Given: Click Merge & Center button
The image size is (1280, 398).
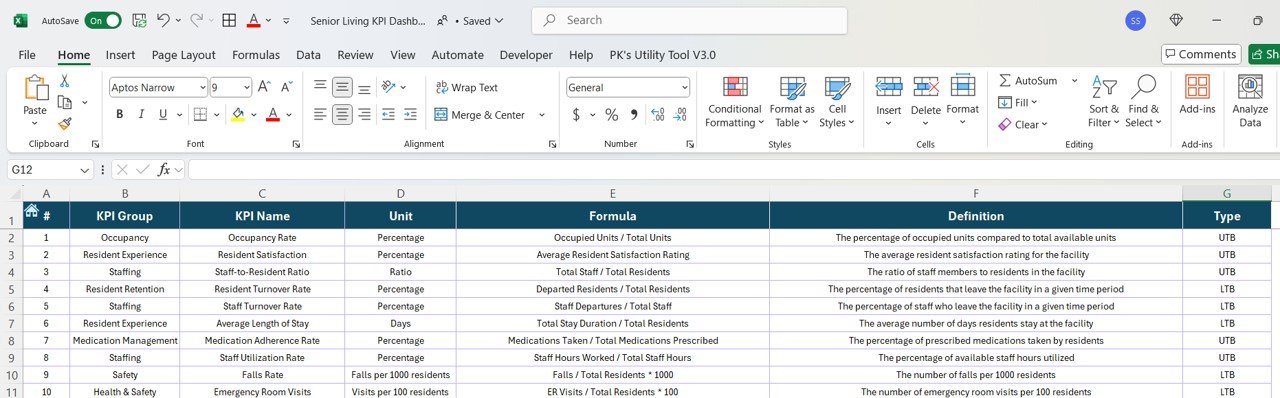Looking at the screenshot, I should click(x=480, y=115).
